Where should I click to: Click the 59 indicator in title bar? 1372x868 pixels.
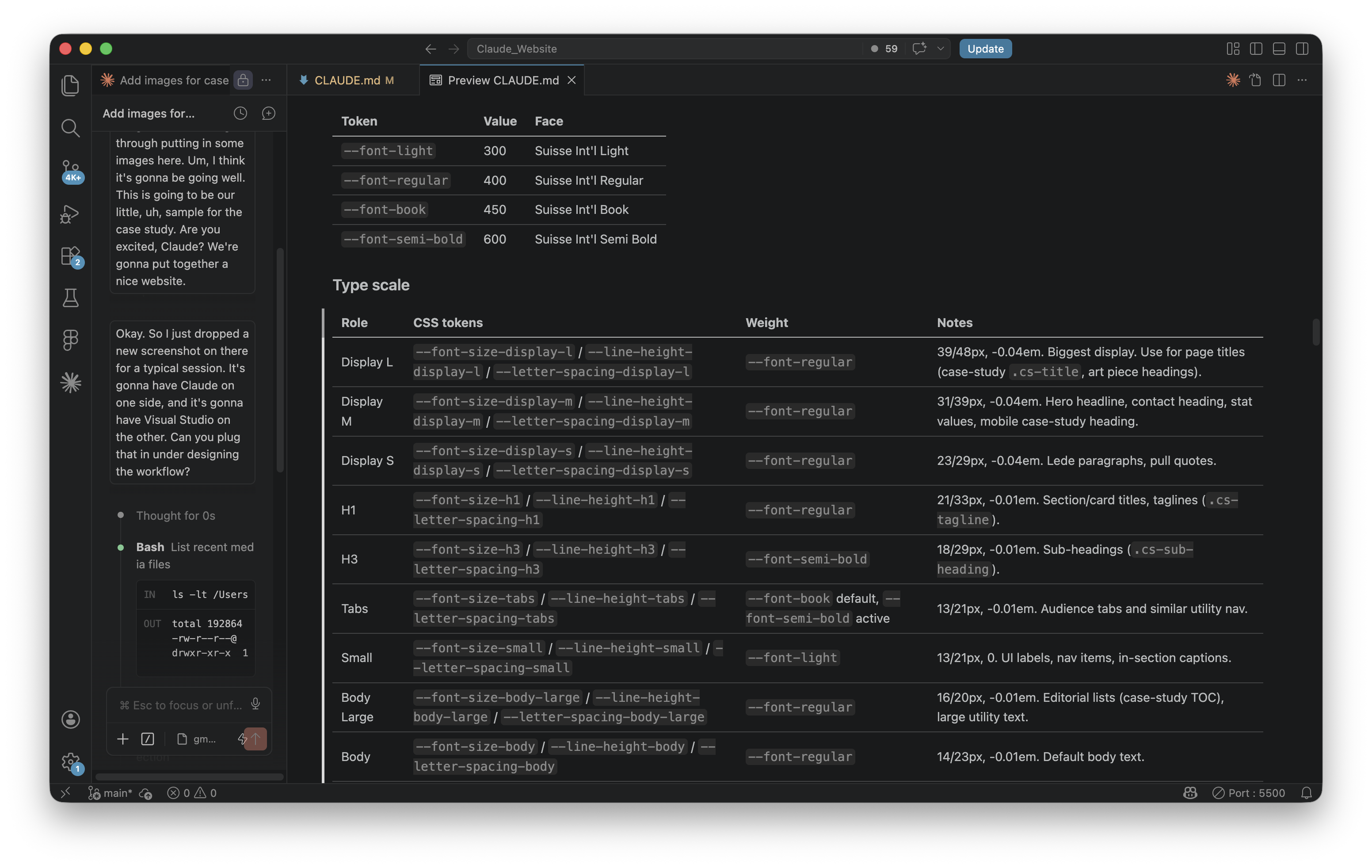pos(885,49)
